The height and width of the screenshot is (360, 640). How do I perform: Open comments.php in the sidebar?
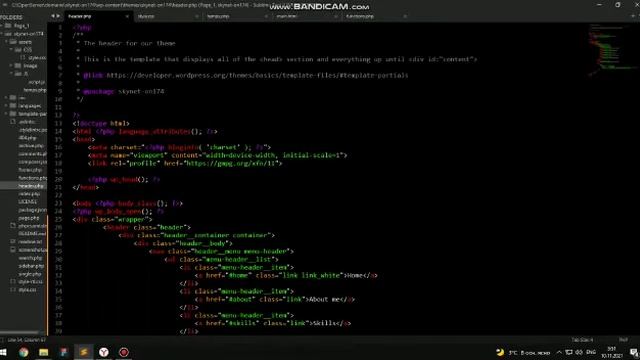pos(33,154)
